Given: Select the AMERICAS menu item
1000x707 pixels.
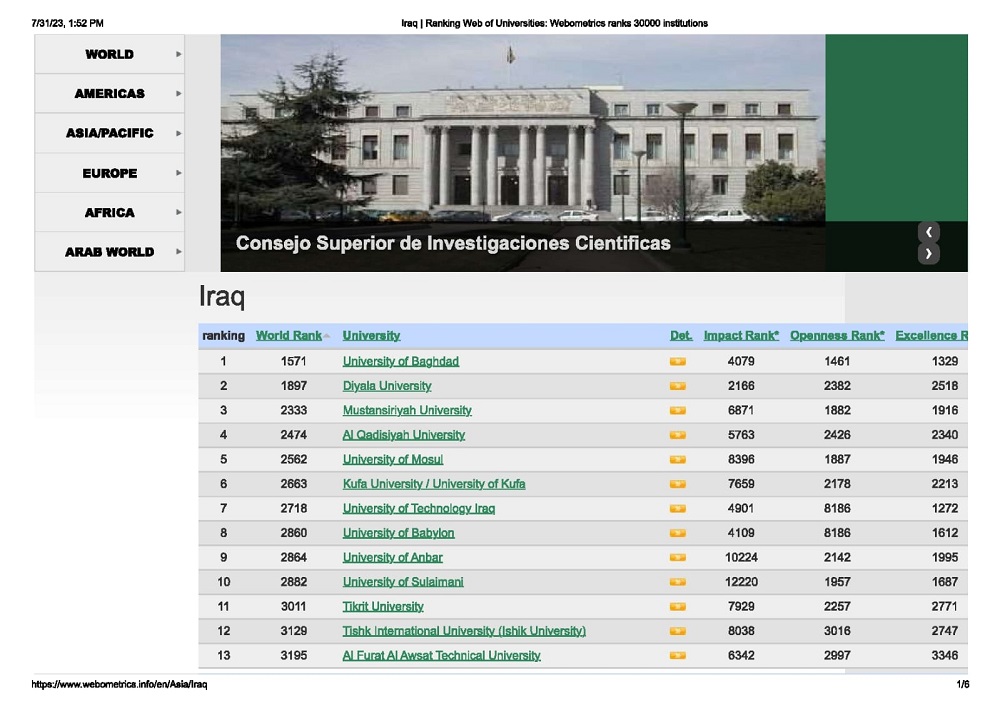Looking at the screenshot, I should tap(109, 94).
